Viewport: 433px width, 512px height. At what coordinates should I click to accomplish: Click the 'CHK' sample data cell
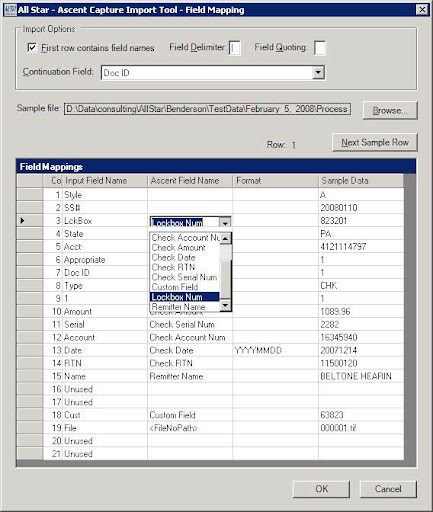(x=361, y=286)
